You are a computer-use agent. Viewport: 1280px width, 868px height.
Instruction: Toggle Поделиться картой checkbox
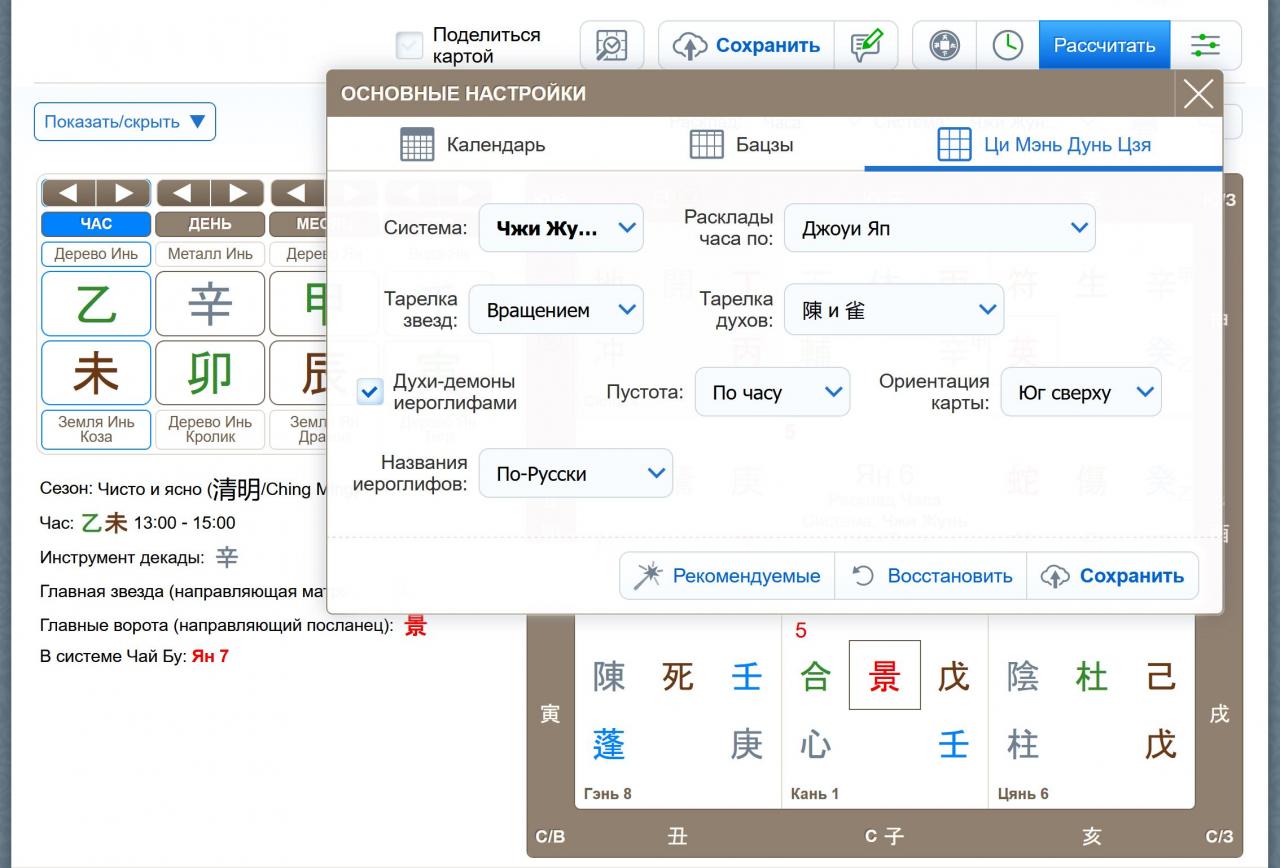[x=409, y=46]
